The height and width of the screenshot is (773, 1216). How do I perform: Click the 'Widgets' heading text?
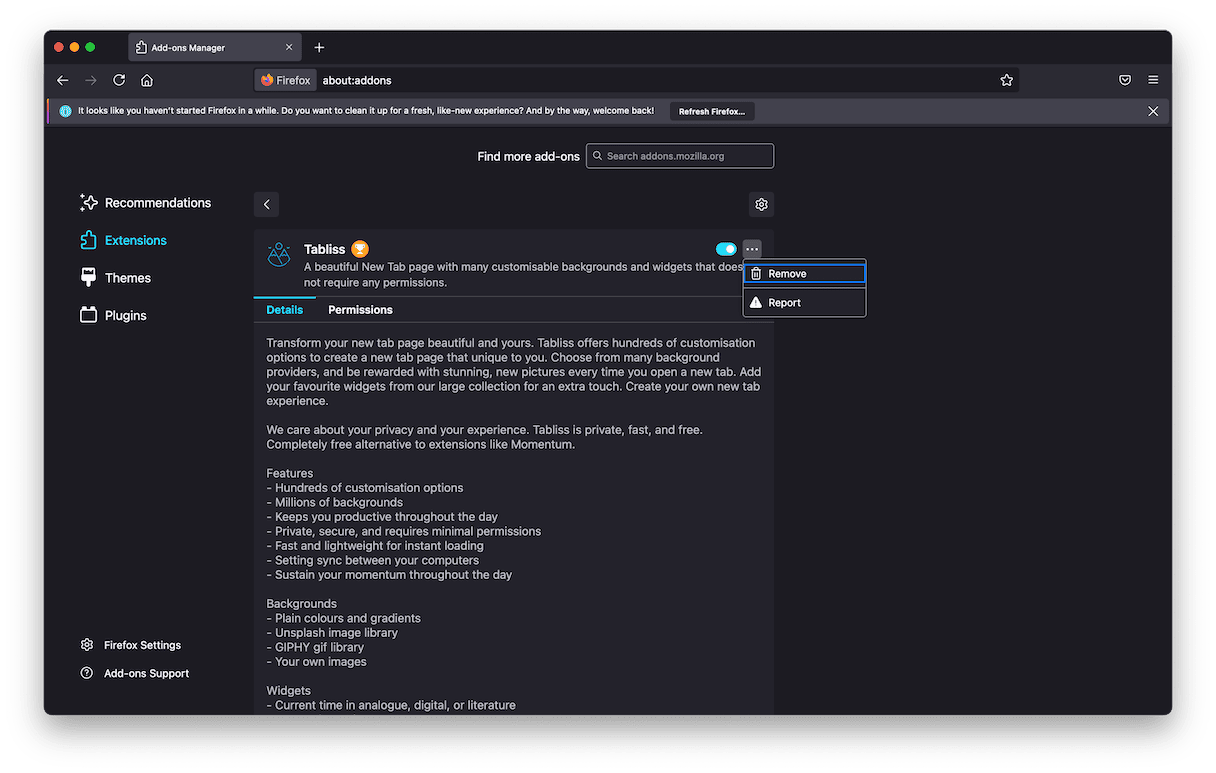coord(288,690)
